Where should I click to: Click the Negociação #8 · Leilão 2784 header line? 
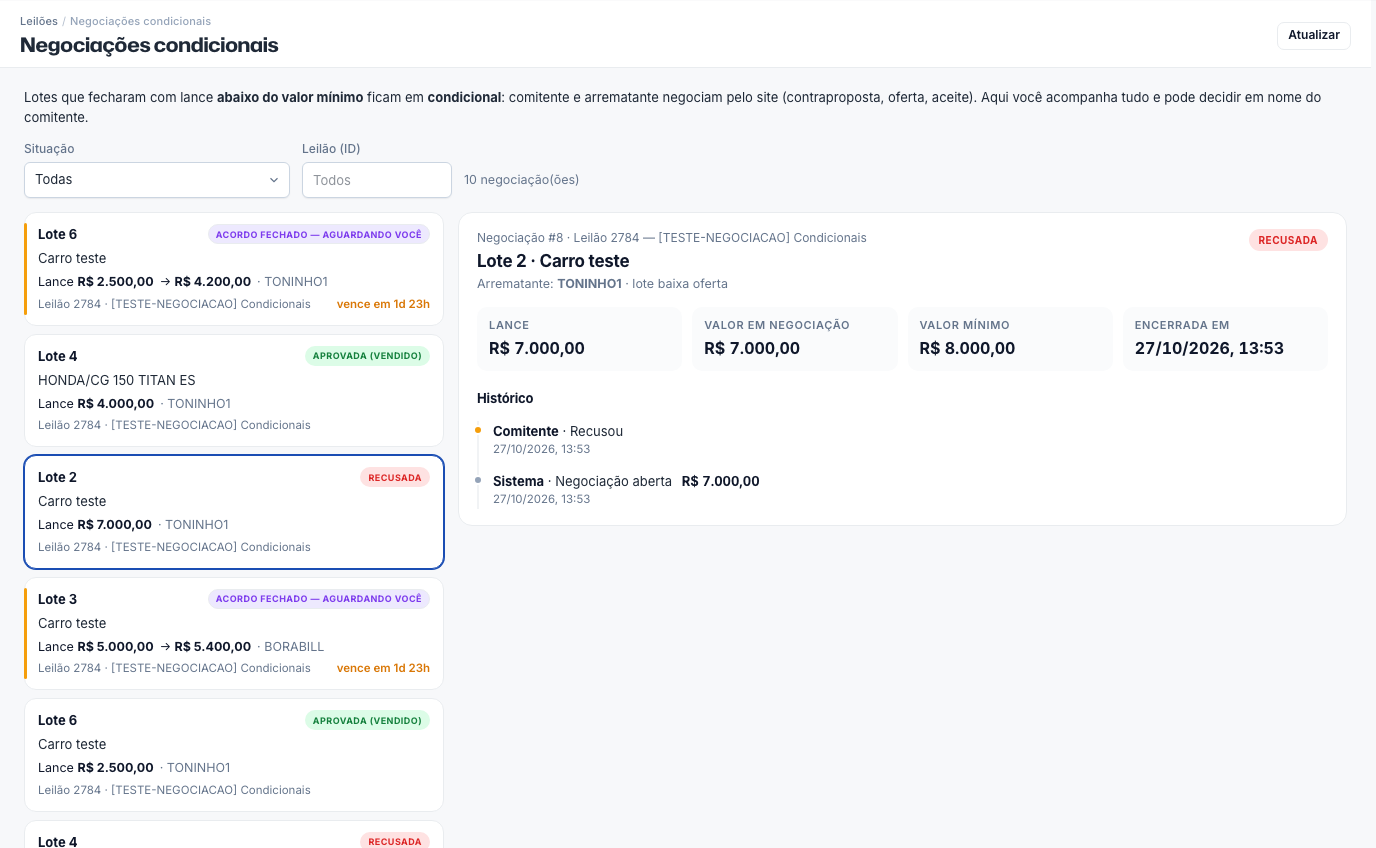coord(672,238)
